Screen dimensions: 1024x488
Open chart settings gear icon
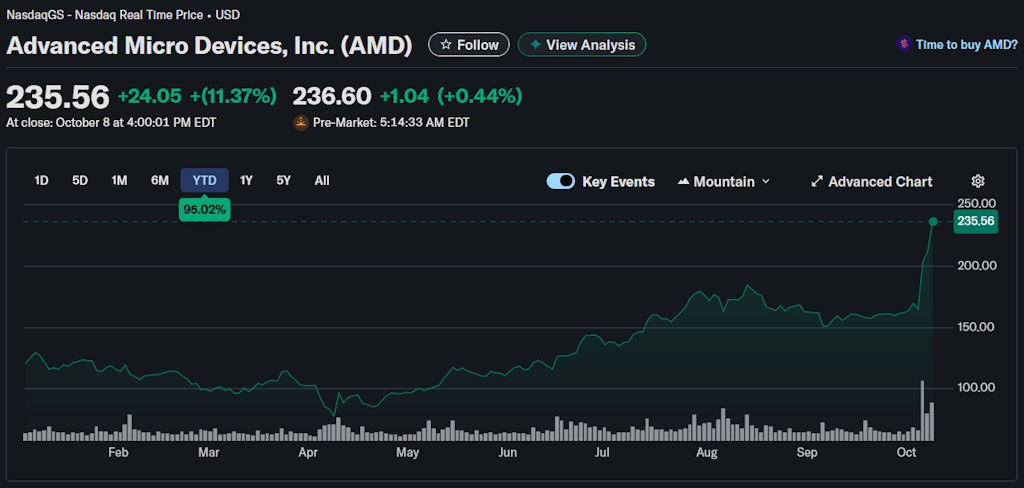(978, 181)
